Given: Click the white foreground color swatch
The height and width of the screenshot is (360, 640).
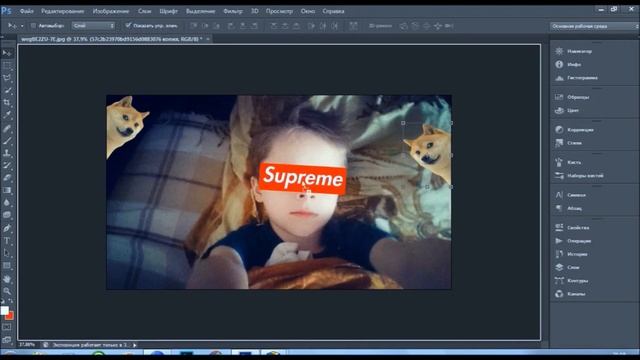Looking at the screenshot, I should [4, 311].
